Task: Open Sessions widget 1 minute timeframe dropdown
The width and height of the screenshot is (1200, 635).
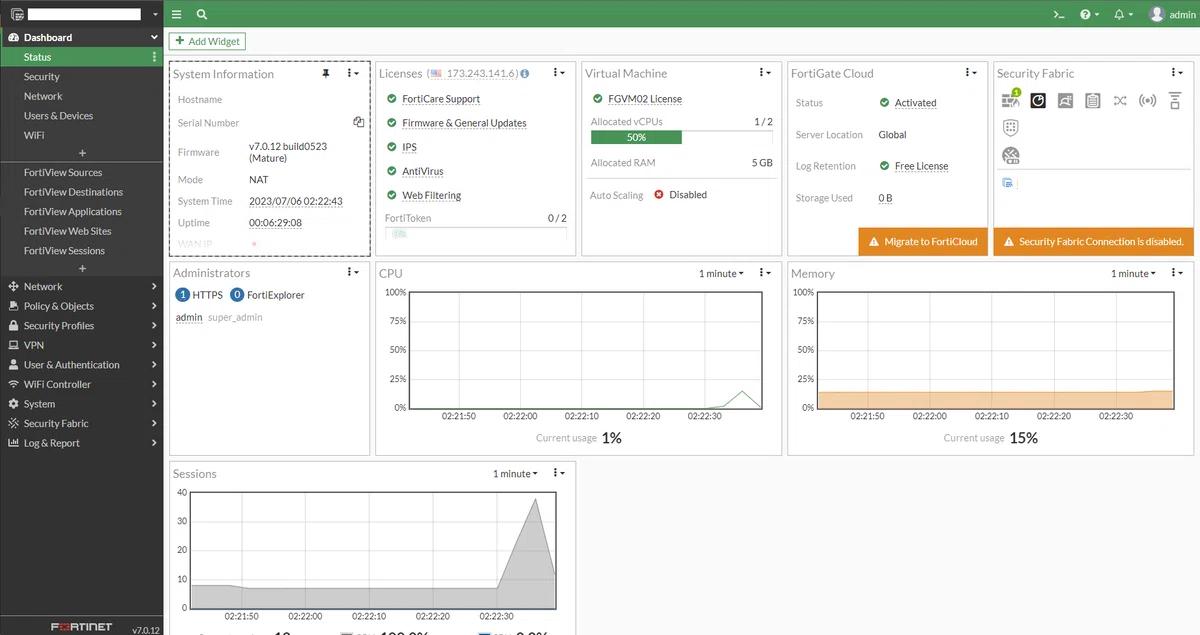Action: (x=515, y=473)
